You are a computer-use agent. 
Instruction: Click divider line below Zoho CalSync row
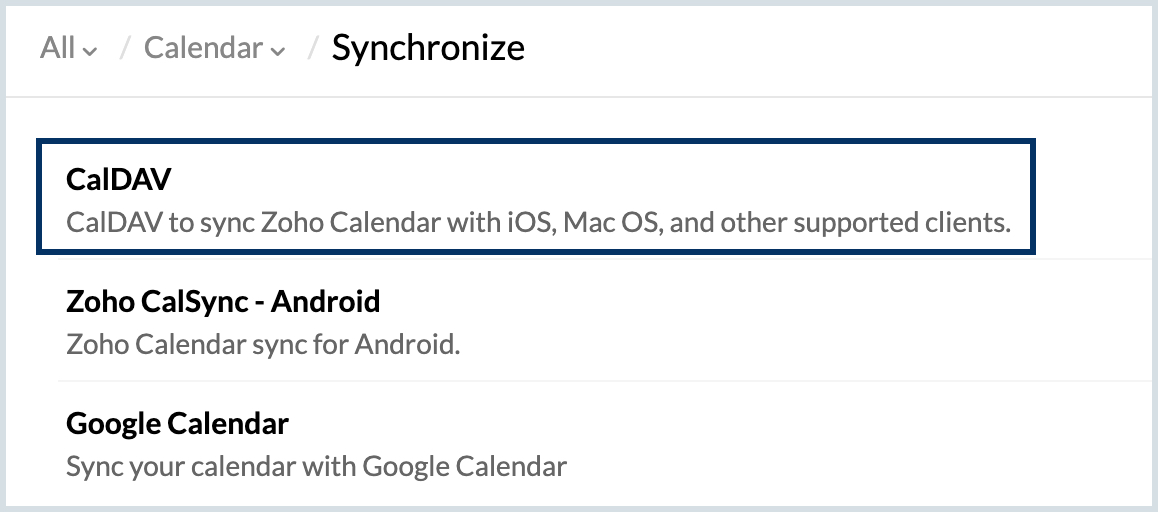pyautogui.click(x=608, y=381)
